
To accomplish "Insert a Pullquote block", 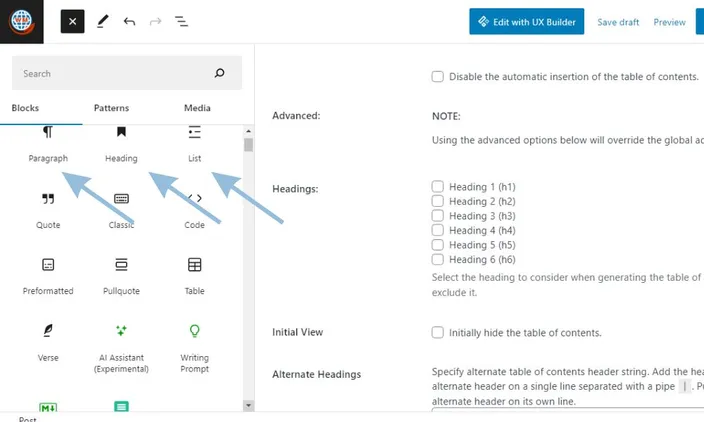I will click(121, 277).
